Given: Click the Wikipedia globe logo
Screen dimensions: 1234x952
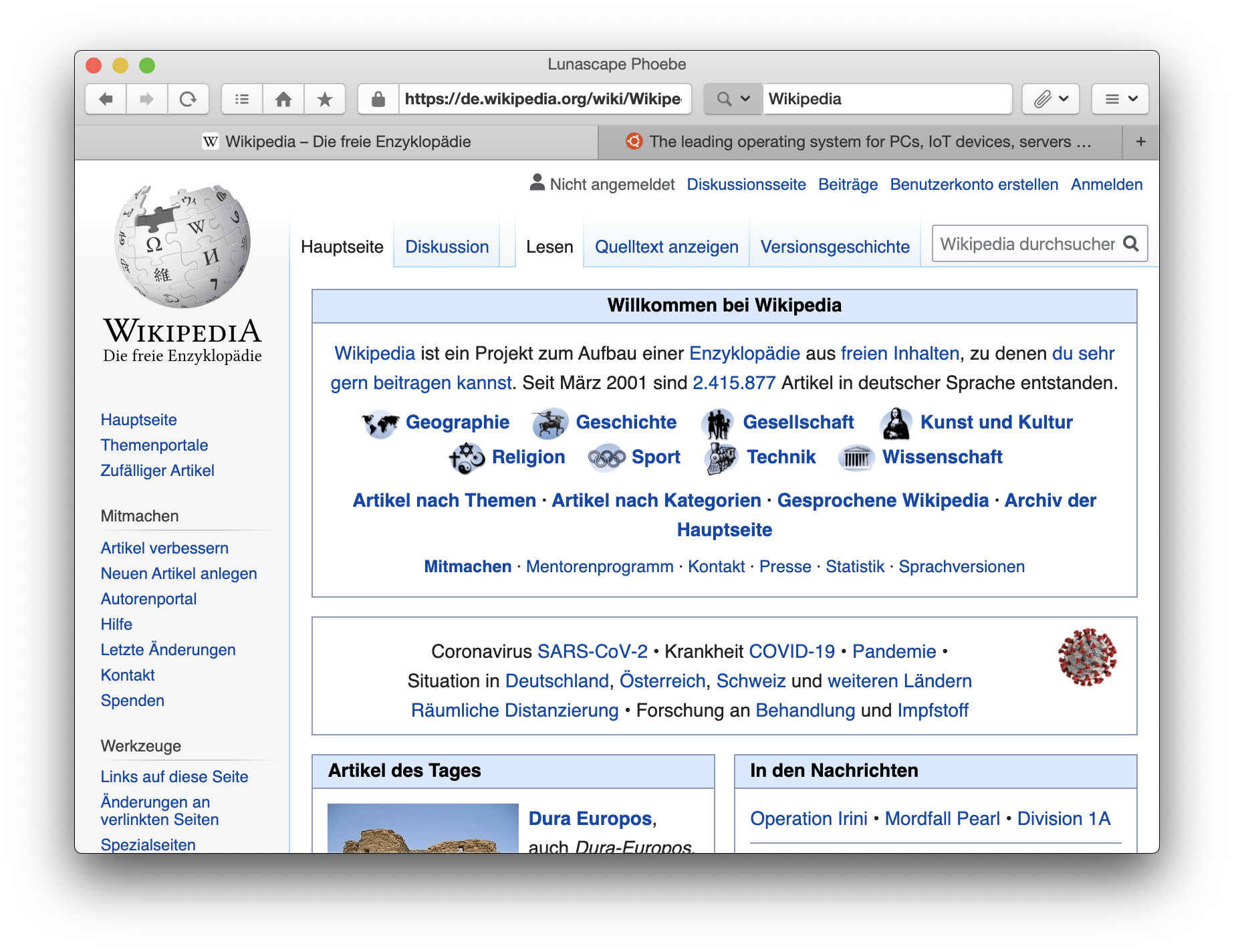Looking at the screenshot, I should click(x=182, y=246).
